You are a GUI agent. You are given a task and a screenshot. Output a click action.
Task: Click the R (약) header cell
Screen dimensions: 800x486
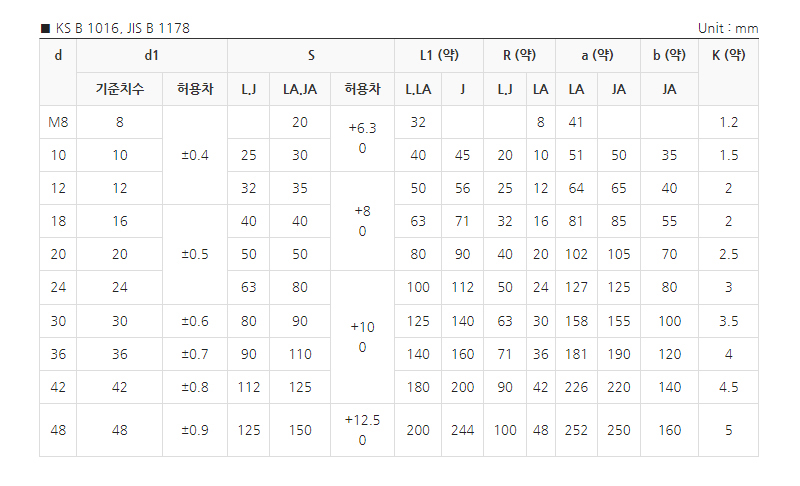[519, 55]
